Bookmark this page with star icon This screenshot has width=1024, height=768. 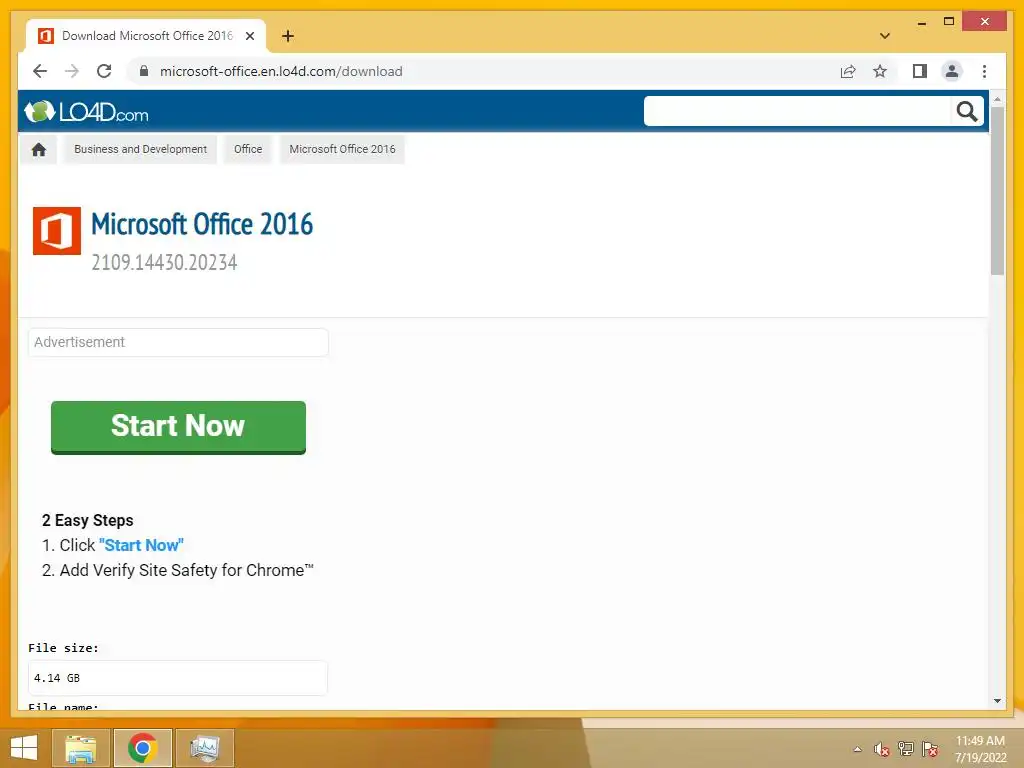(880, 71)
